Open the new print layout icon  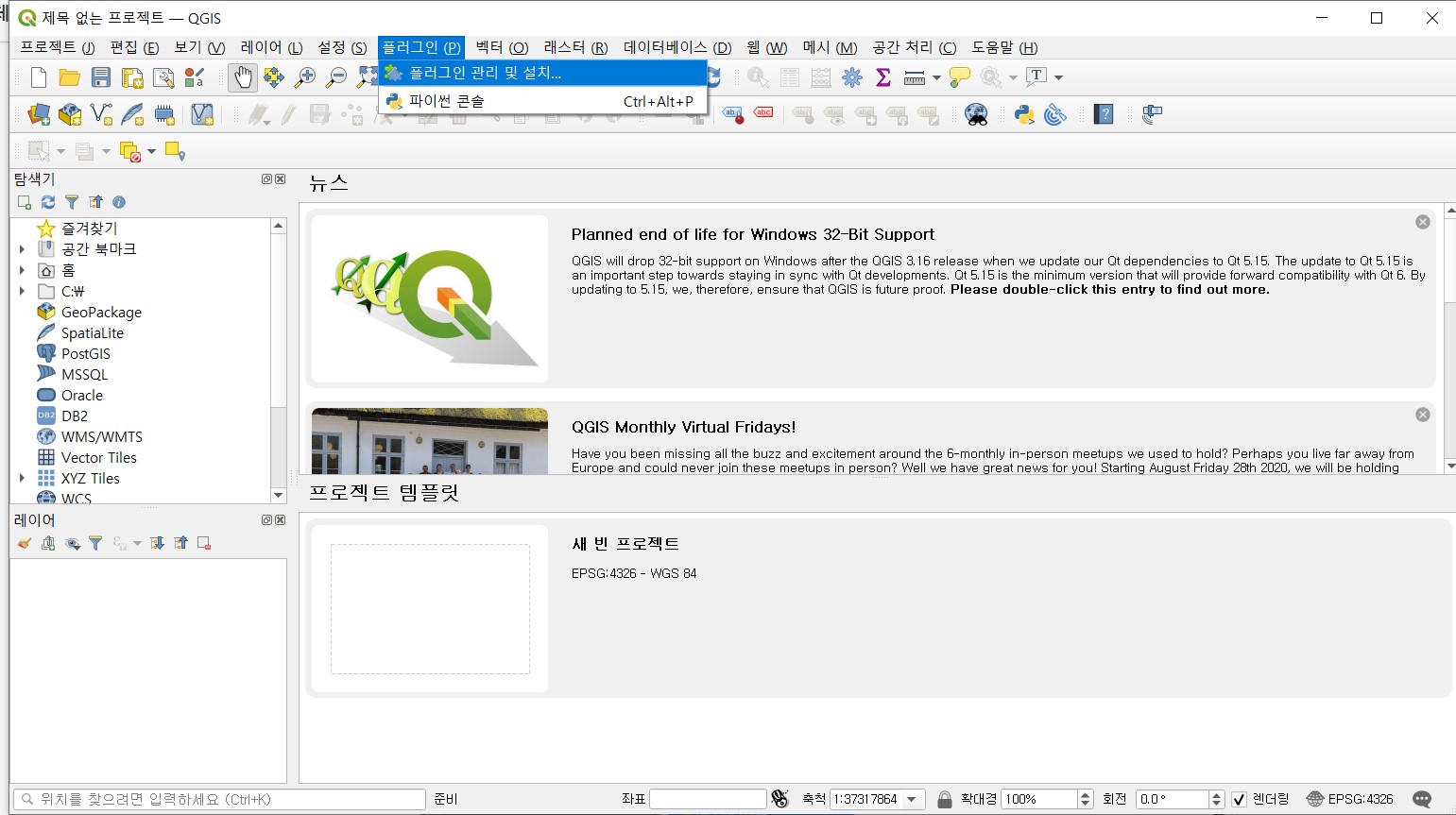tap(132, 77)
